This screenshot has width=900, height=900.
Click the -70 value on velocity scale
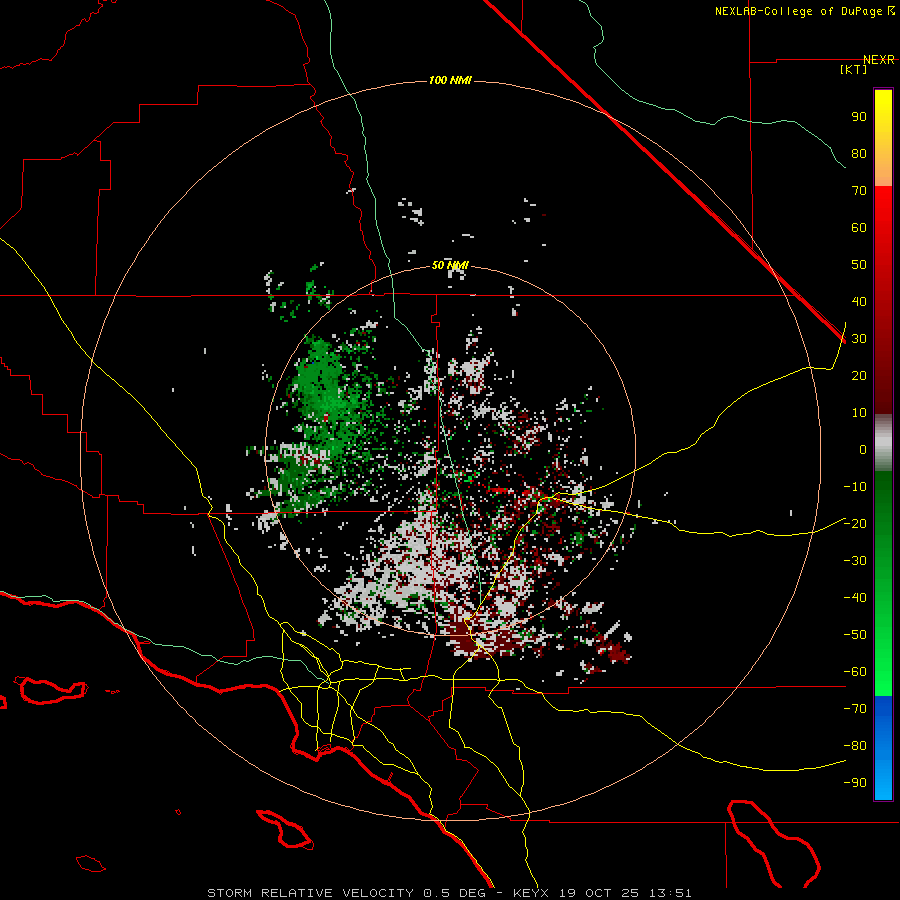pyautogui.click(x=855, y=709)
